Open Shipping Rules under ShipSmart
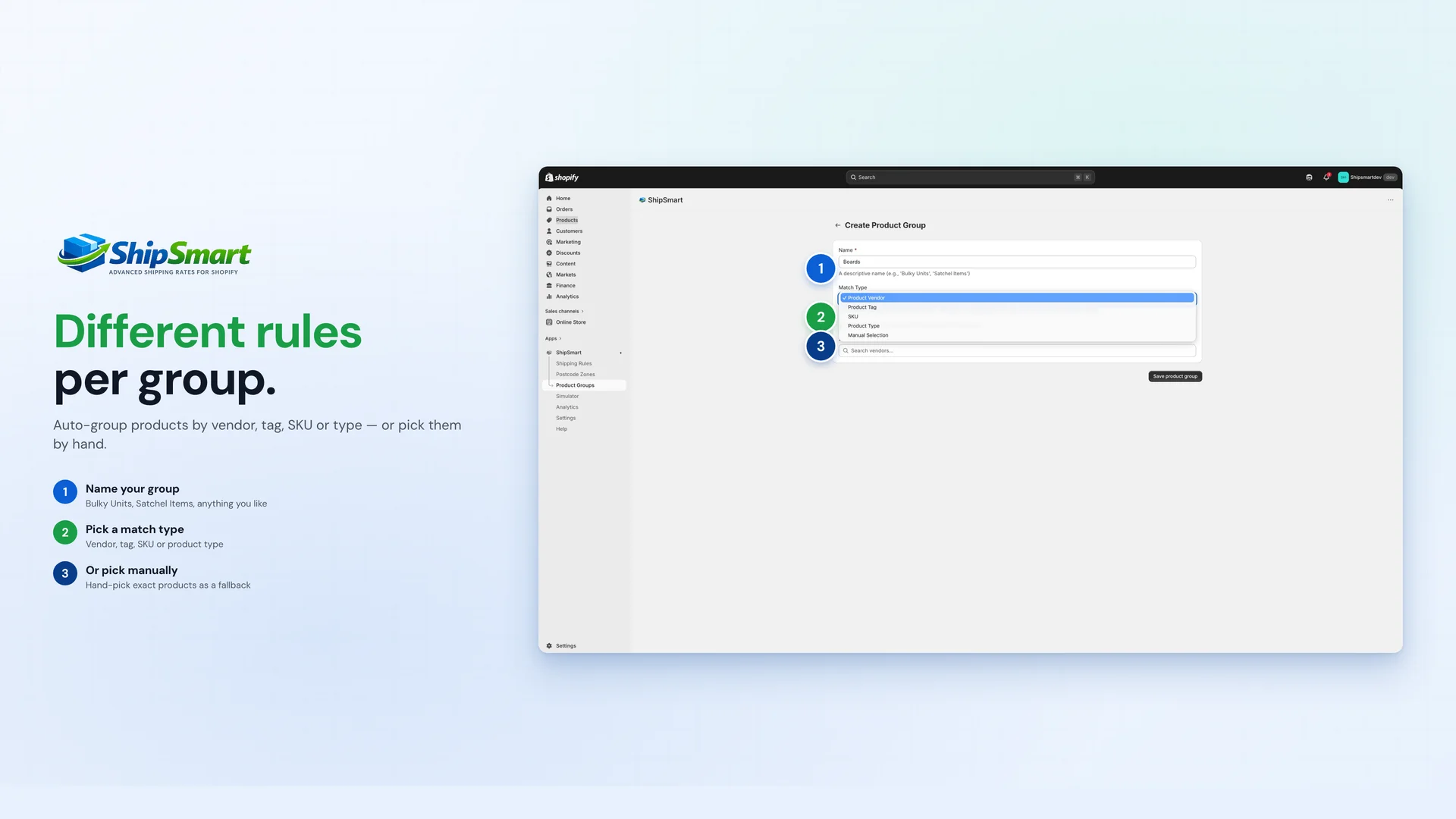Image resolution: width=1456 pixels, height=819 pixels. tap(574, 364)
